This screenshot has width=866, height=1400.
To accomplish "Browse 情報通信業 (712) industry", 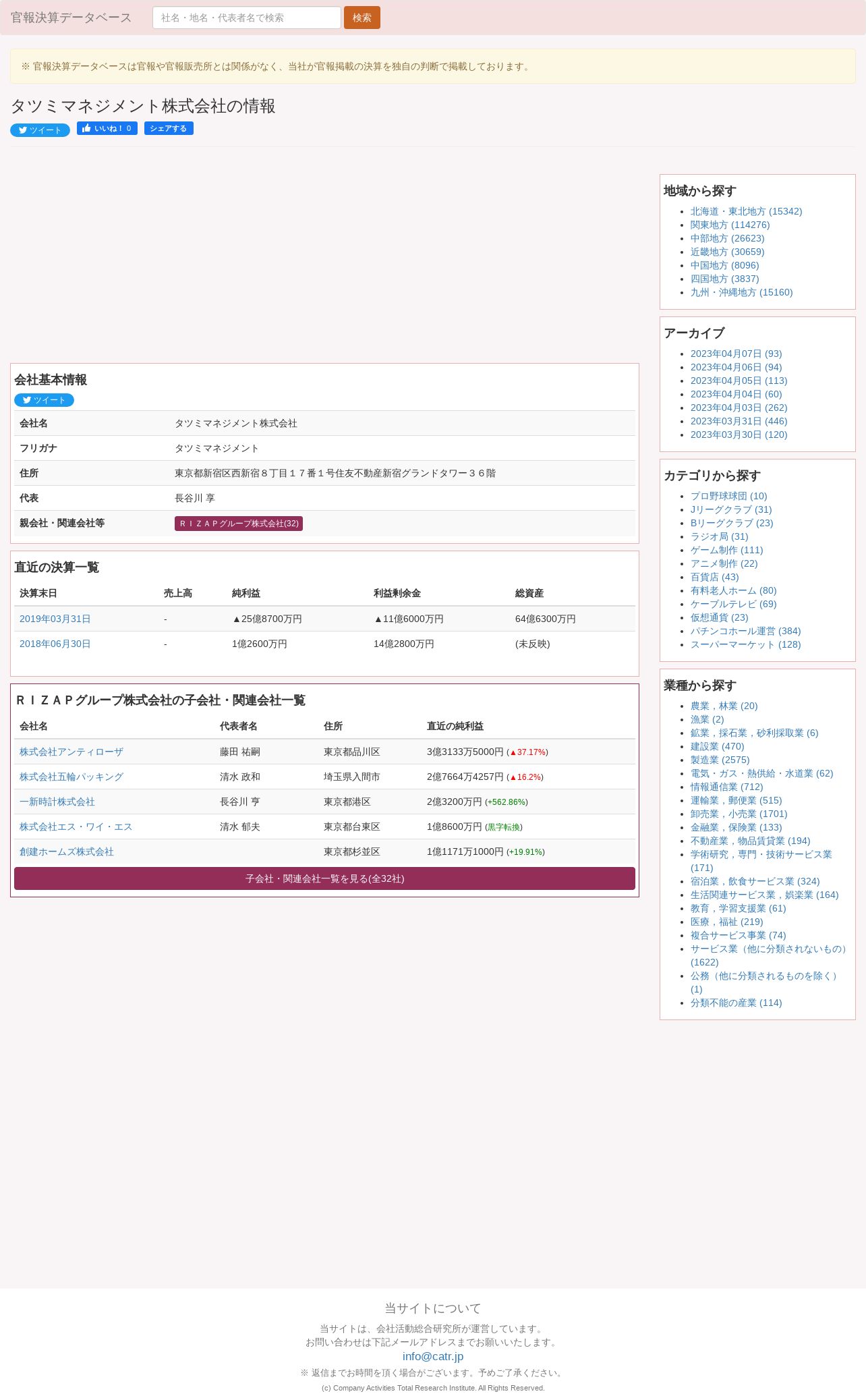I will (727, 787).
